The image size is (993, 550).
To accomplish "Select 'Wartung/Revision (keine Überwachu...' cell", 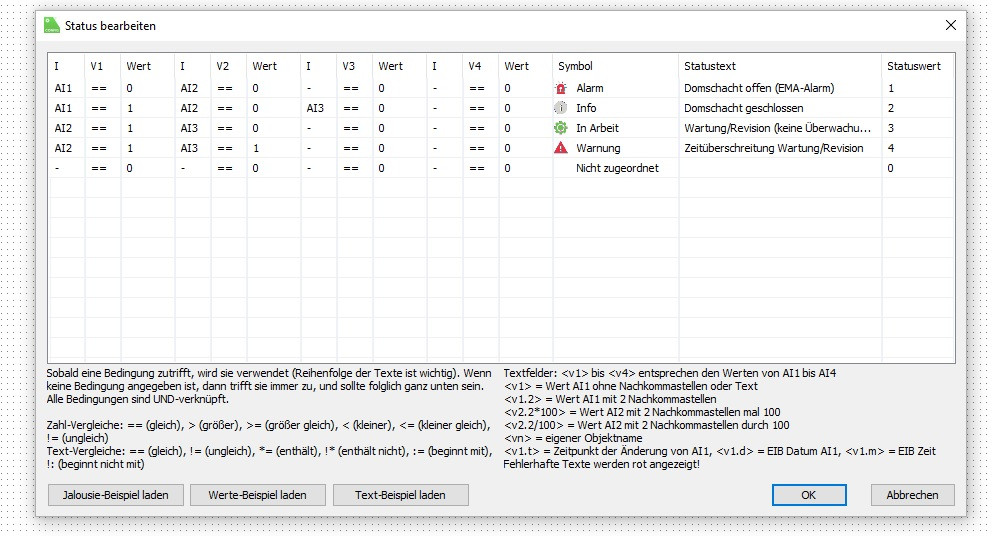I will (777, 128).
